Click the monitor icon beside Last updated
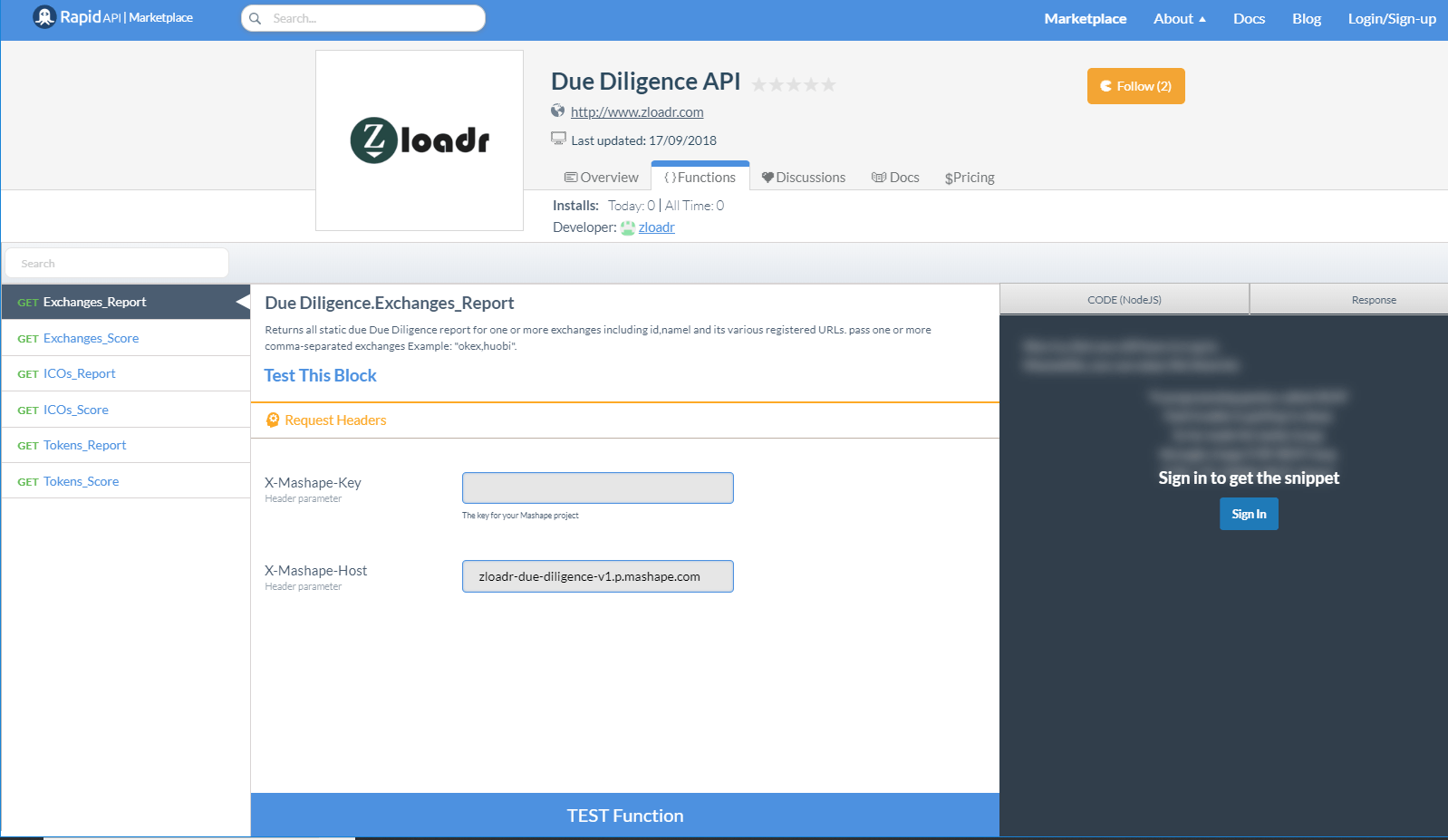The image size is (1448, 840). (x=558, y=139)
